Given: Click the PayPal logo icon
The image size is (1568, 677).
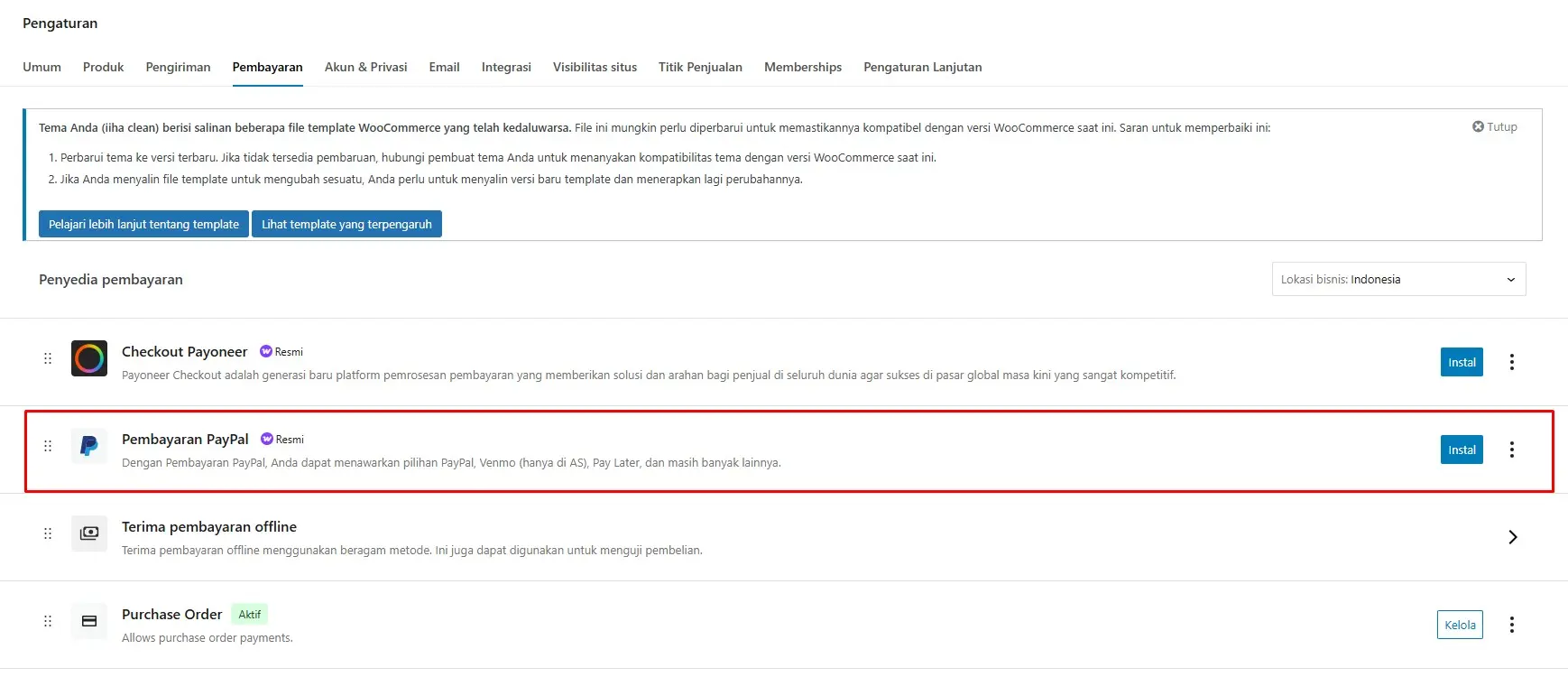Looking at the screenshot, I should click(88, 446).
